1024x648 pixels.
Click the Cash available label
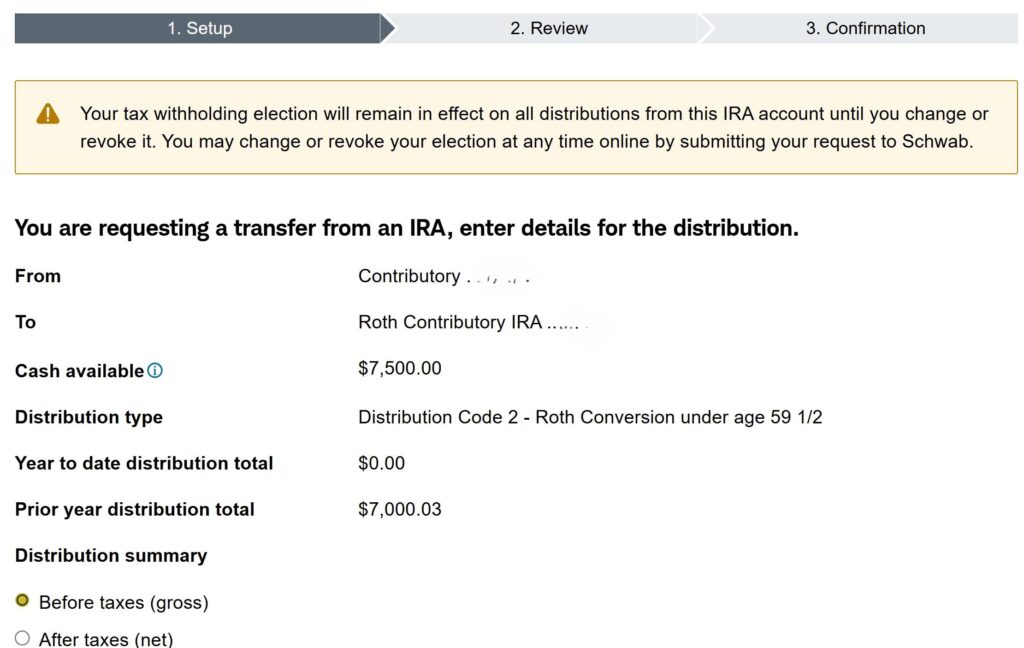tap(79, 371)
